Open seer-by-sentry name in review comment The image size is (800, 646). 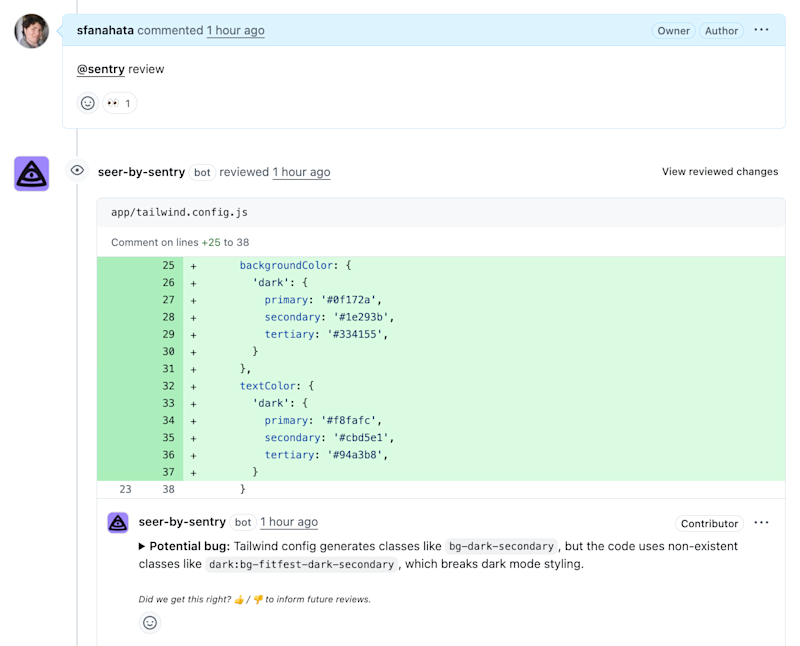click(182, 522)
